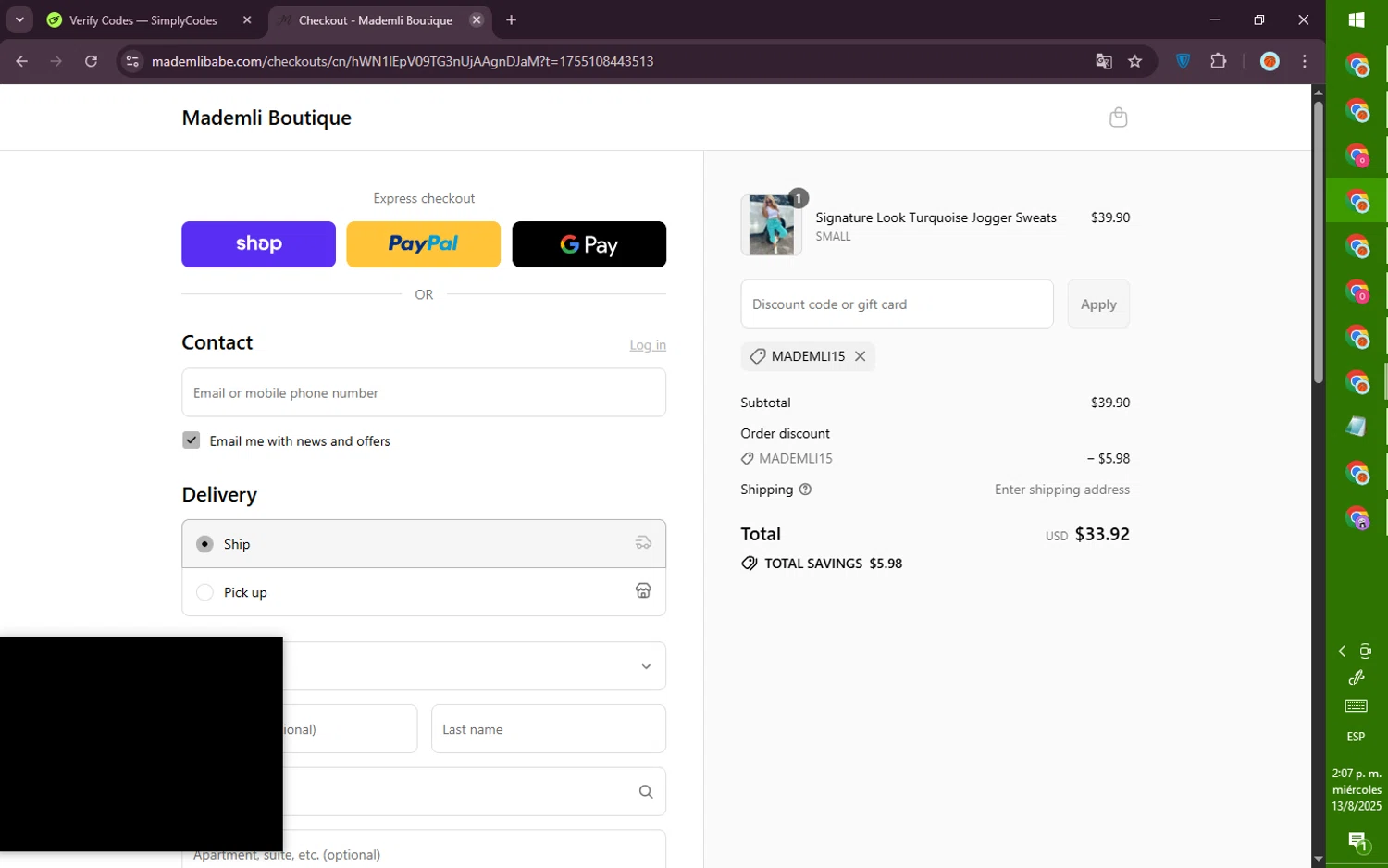Image resolution: width=1388 pixels, height=868 pixels.
Task: Uncheck Email me with news and offers
Action: click(192, 440)
